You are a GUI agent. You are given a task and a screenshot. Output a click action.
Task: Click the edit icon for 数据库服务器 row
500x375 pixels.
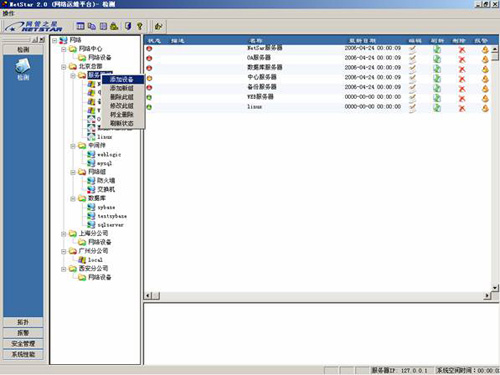click(x=413, y=68)
